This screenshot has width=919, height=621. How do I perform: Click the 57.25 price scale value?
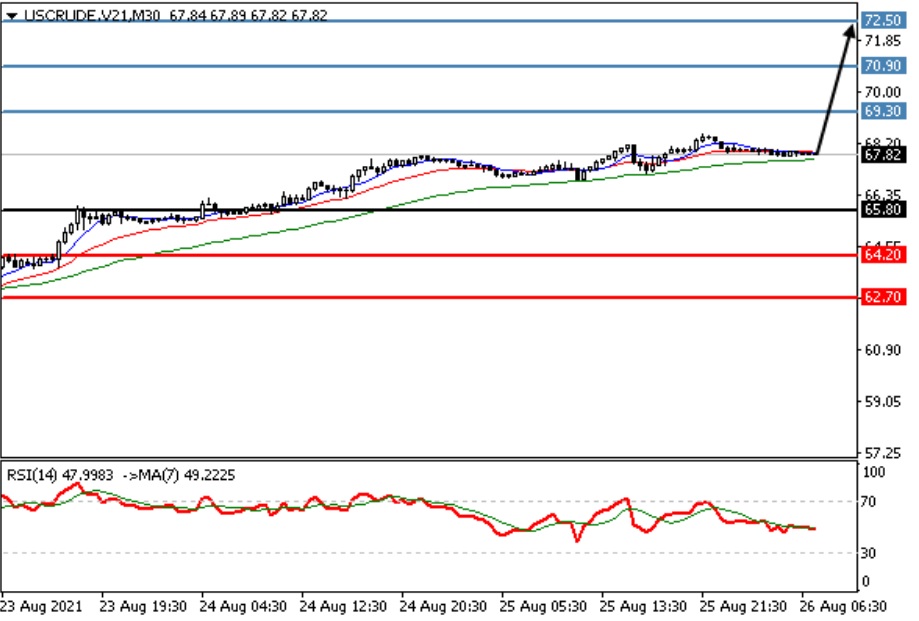pos(883,453)
